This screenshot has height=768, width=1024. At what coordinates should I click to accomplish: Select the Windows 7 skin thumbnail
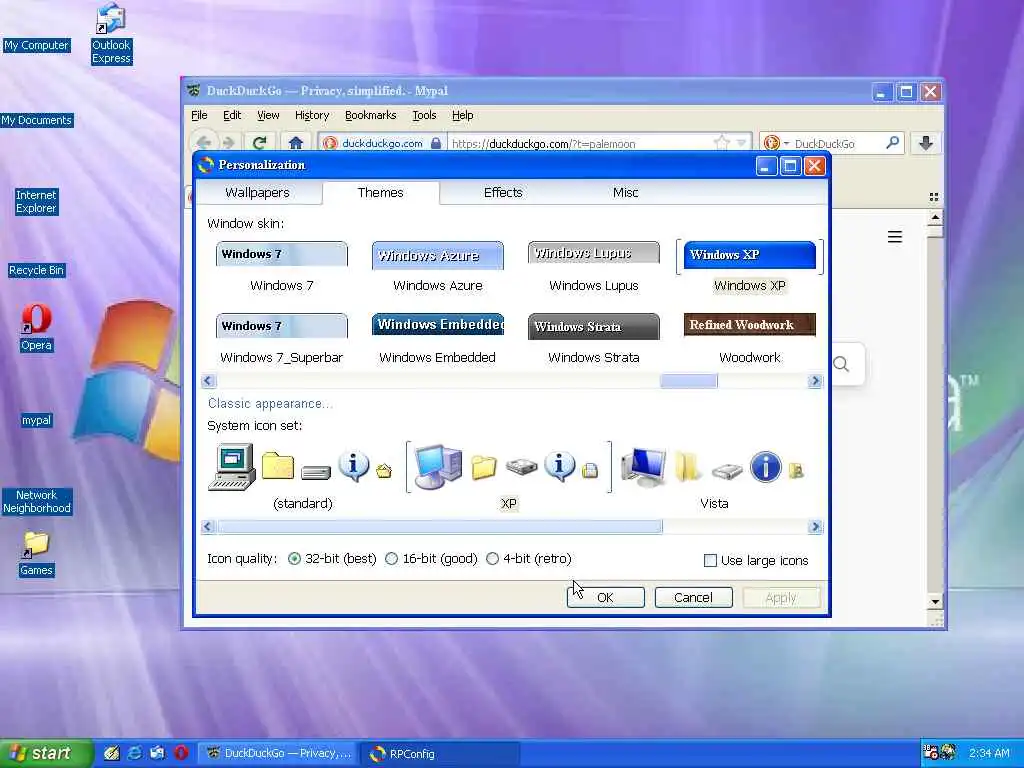point(281,254)
